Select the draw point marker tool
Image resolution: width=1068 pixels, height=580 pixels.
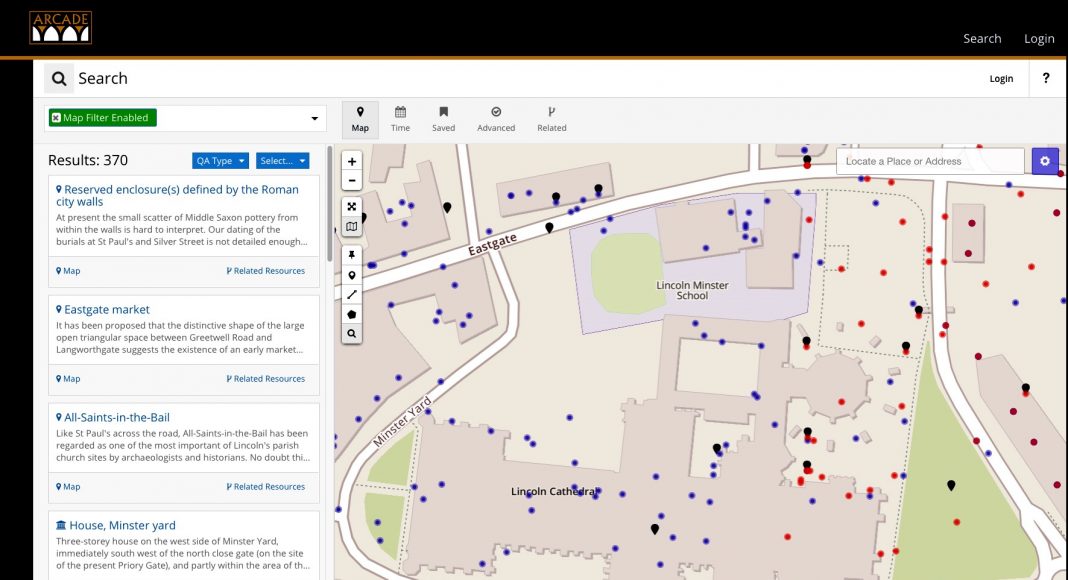[352, 275]
